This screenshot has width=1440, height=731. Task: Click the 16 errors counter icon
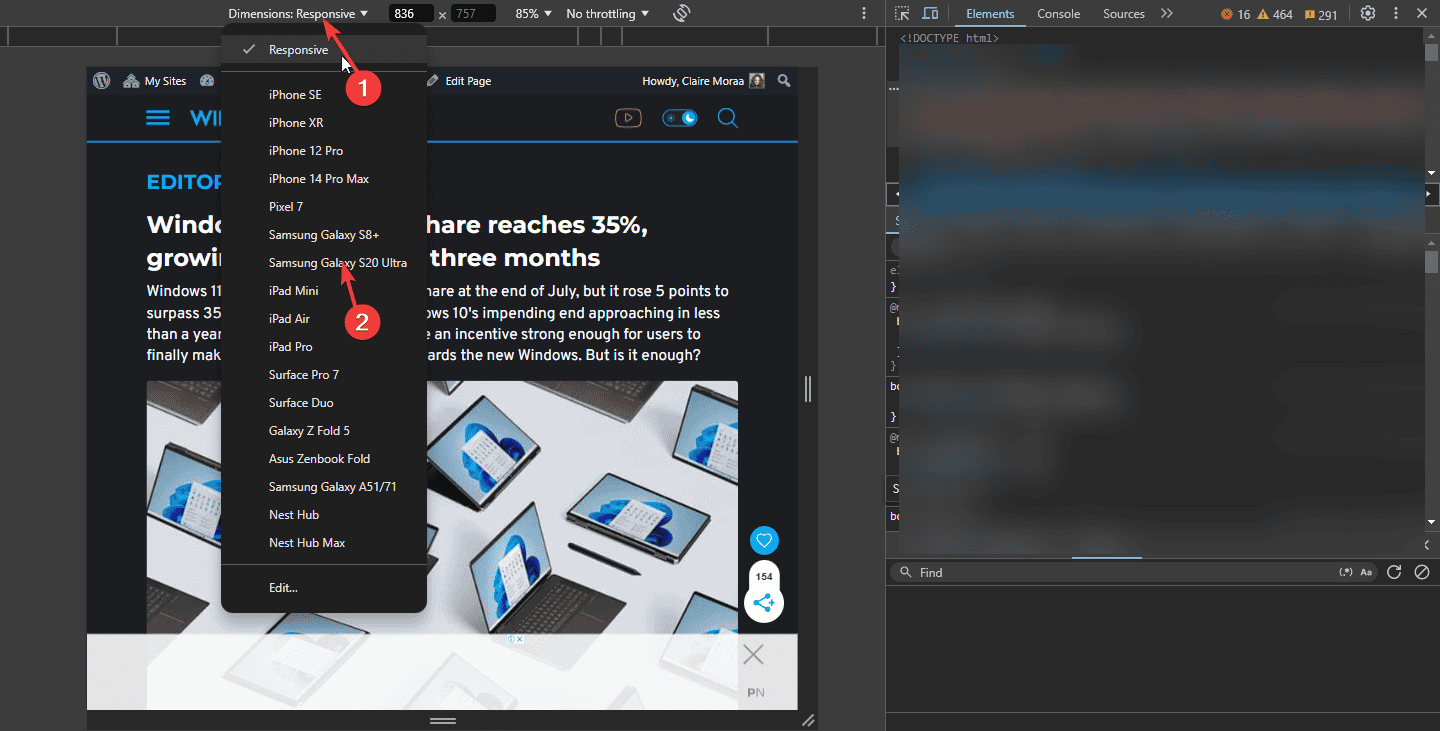click(1236, 14)
